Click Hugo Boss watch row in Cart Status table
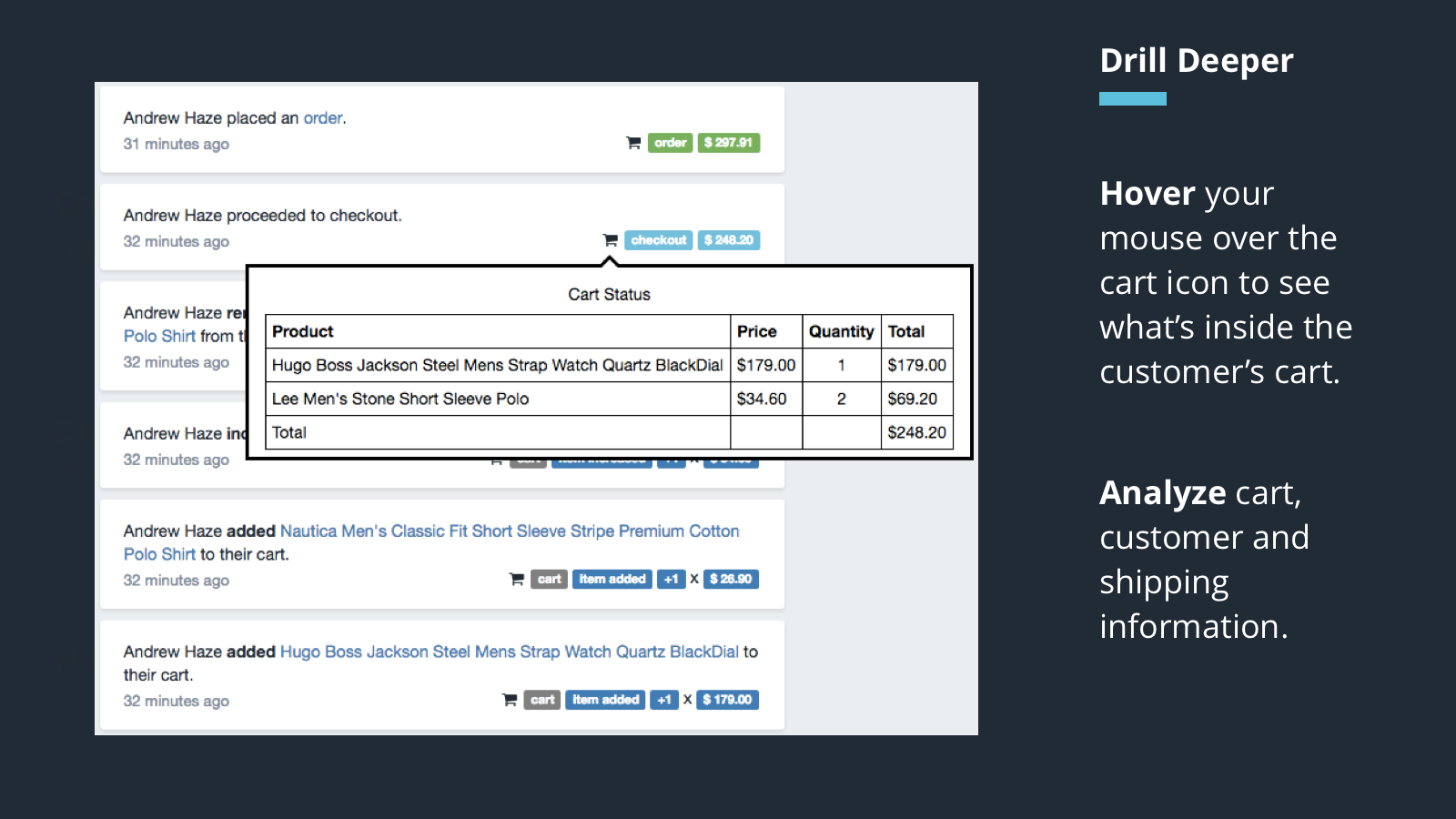 (609, 365)
